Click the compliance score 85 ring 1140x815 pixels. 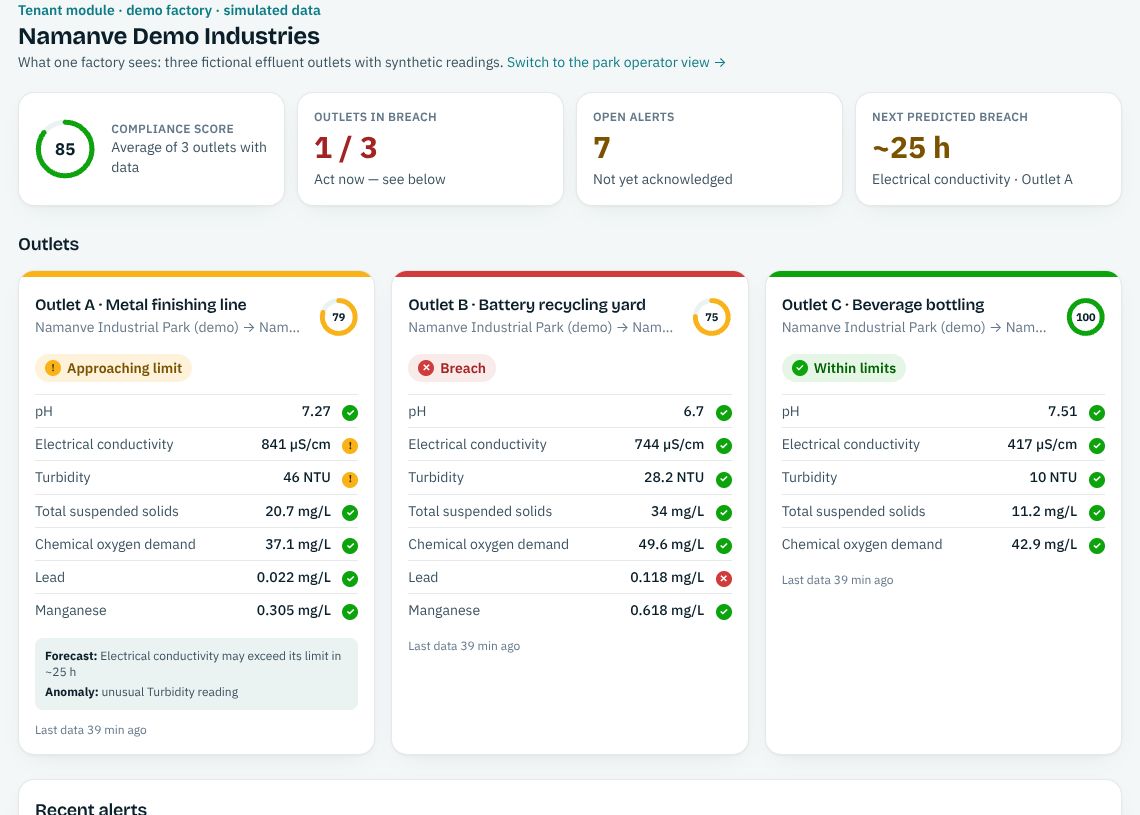tap(65, 149)
